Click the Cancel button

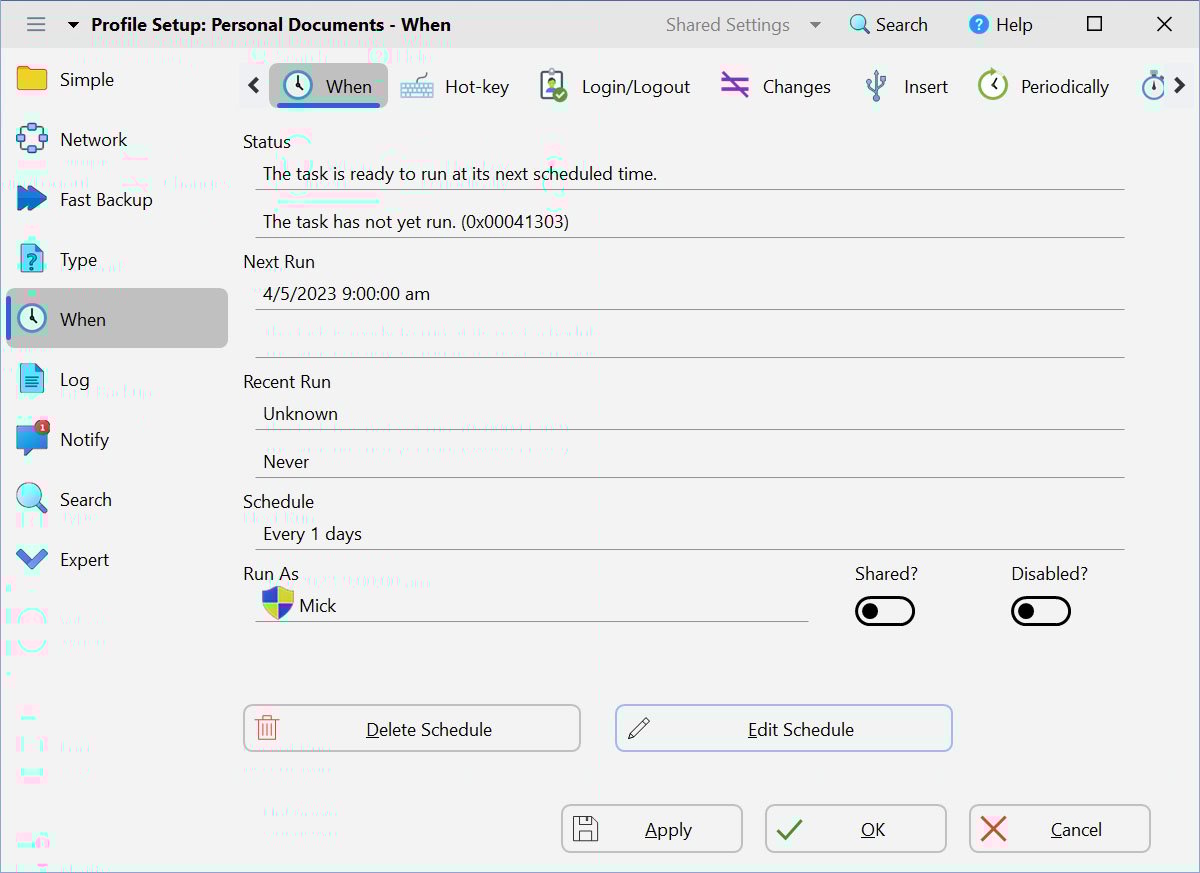(1060, 829)
